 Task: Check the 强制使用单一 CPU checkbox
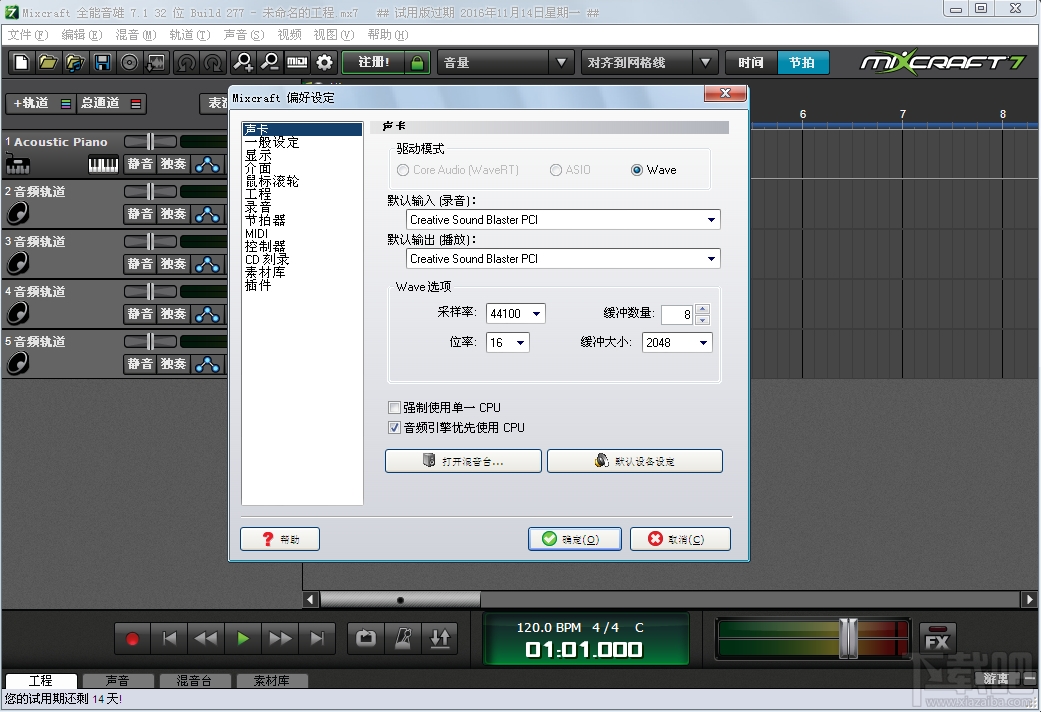394,407
